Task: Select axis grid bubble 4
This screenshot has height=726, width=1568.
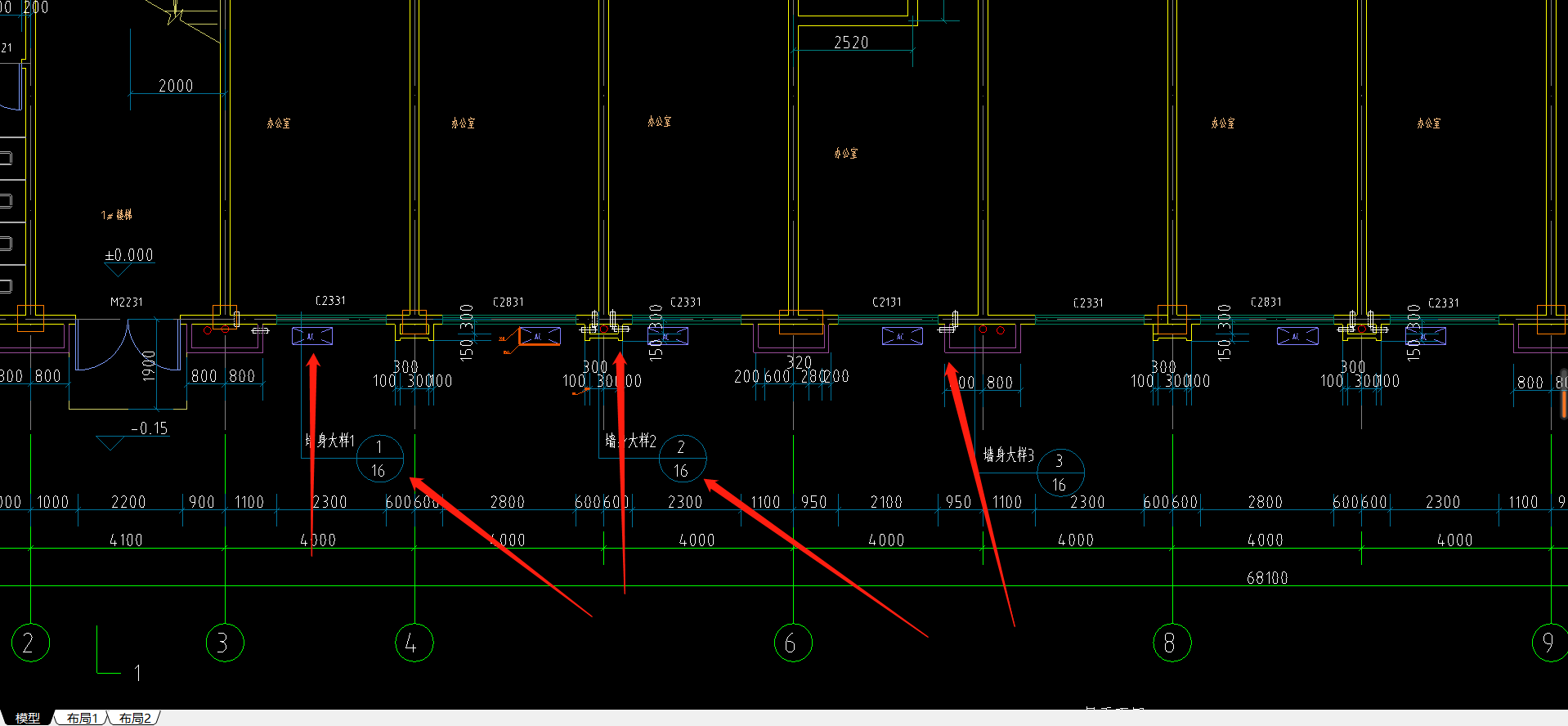Action: pyautogui.click(x=414, y=643)
